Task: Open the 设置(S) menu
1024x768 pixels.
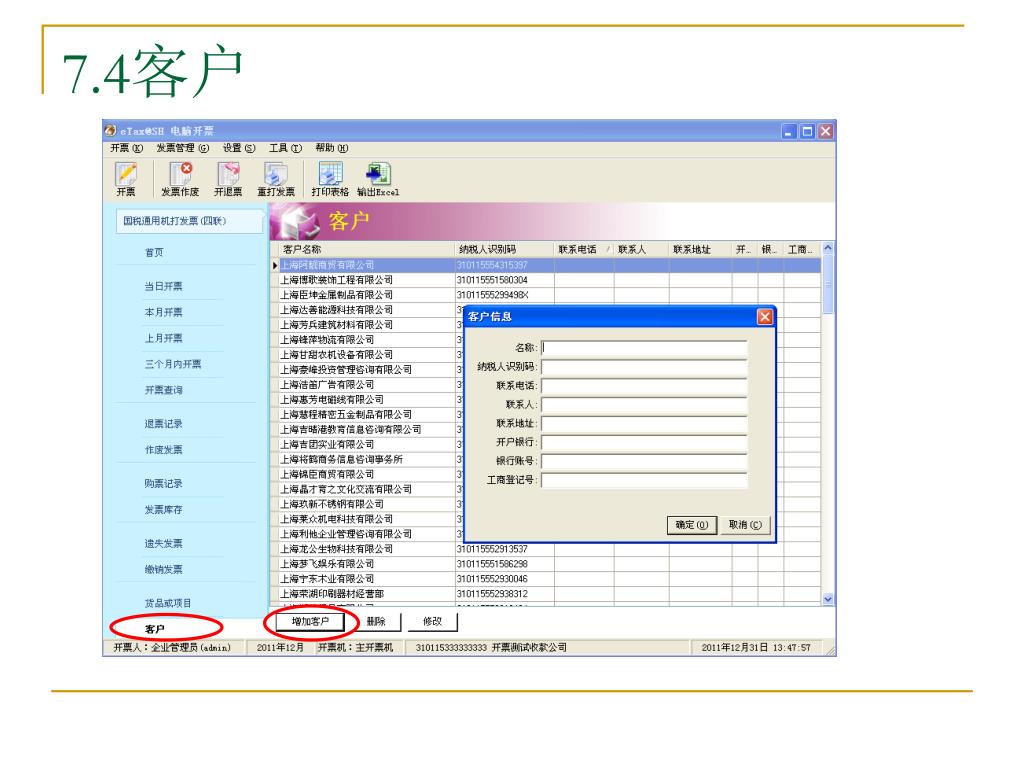Action: click(x=238, y=148)
